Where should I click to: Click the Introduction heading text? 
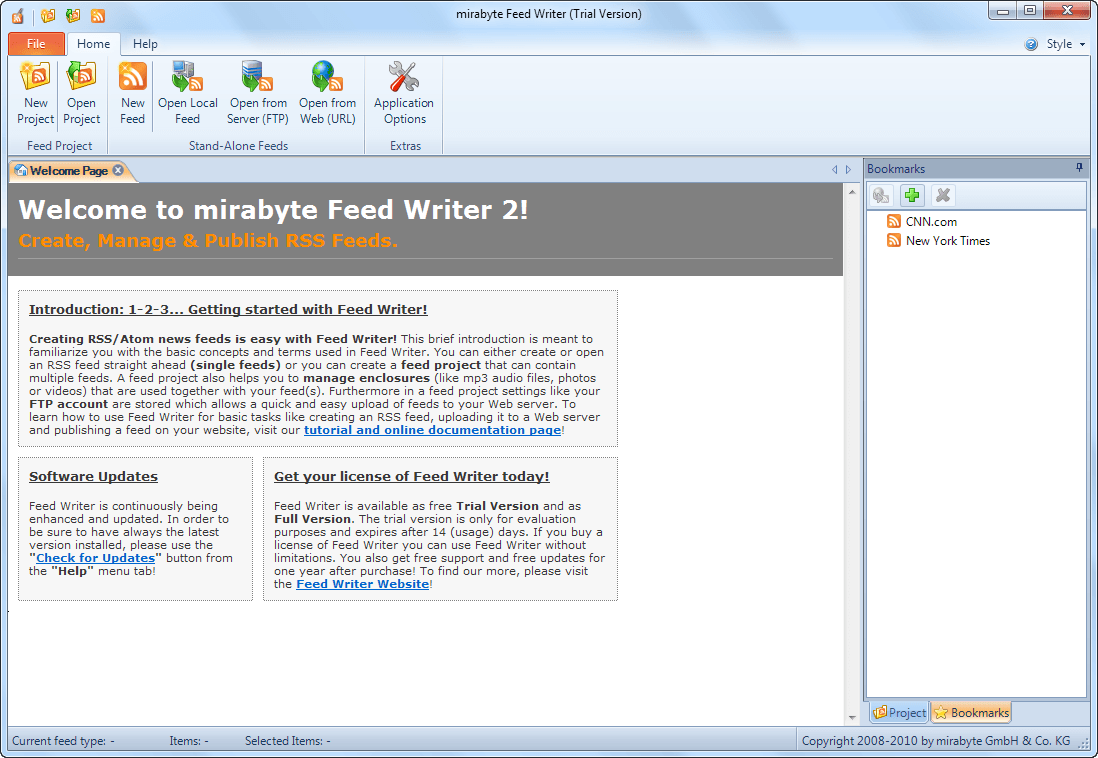click(x=228, y=310)
